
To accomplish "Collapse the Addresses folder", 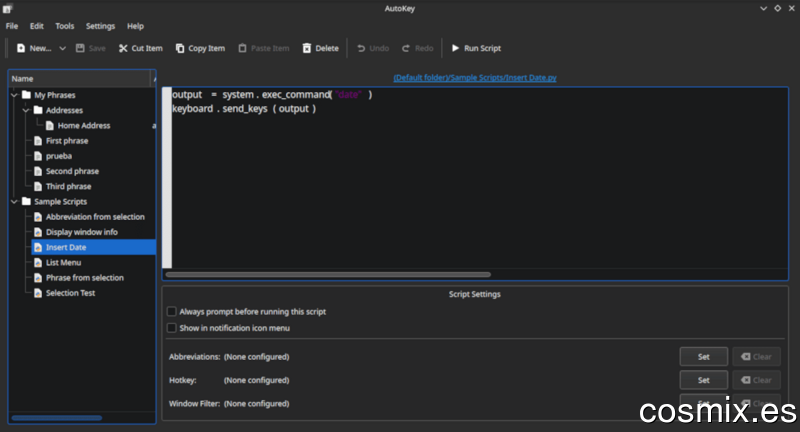I will click(26, 110).
